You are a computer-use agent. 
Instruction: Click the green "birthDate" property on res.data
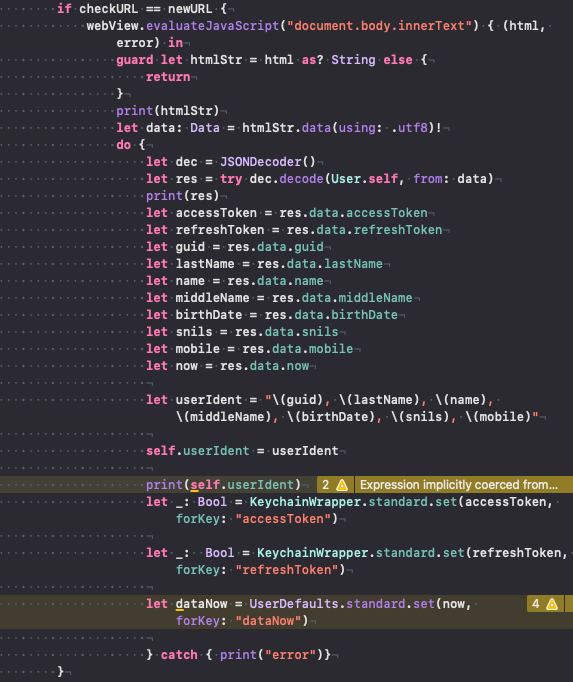pos(364,314)
